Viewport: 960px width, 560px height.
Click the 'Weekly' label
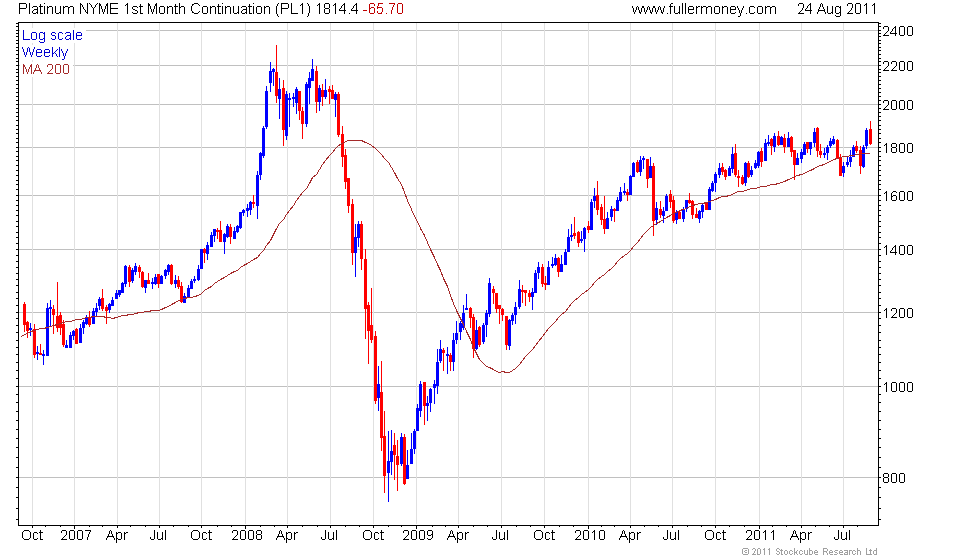click(x=45, y=53)
